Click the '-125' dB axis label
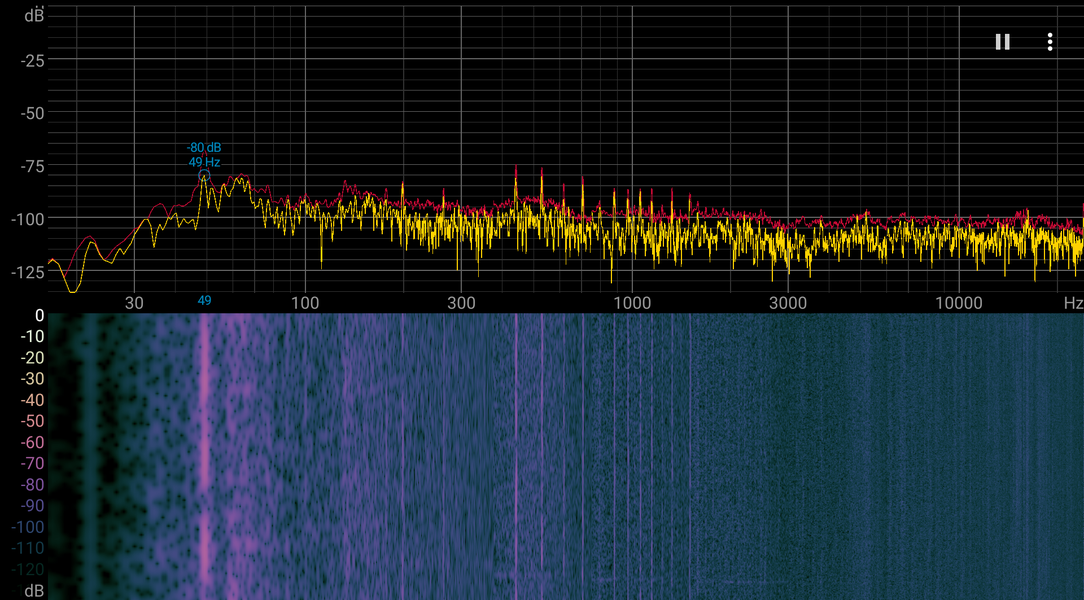 click(x=28, y=272)
